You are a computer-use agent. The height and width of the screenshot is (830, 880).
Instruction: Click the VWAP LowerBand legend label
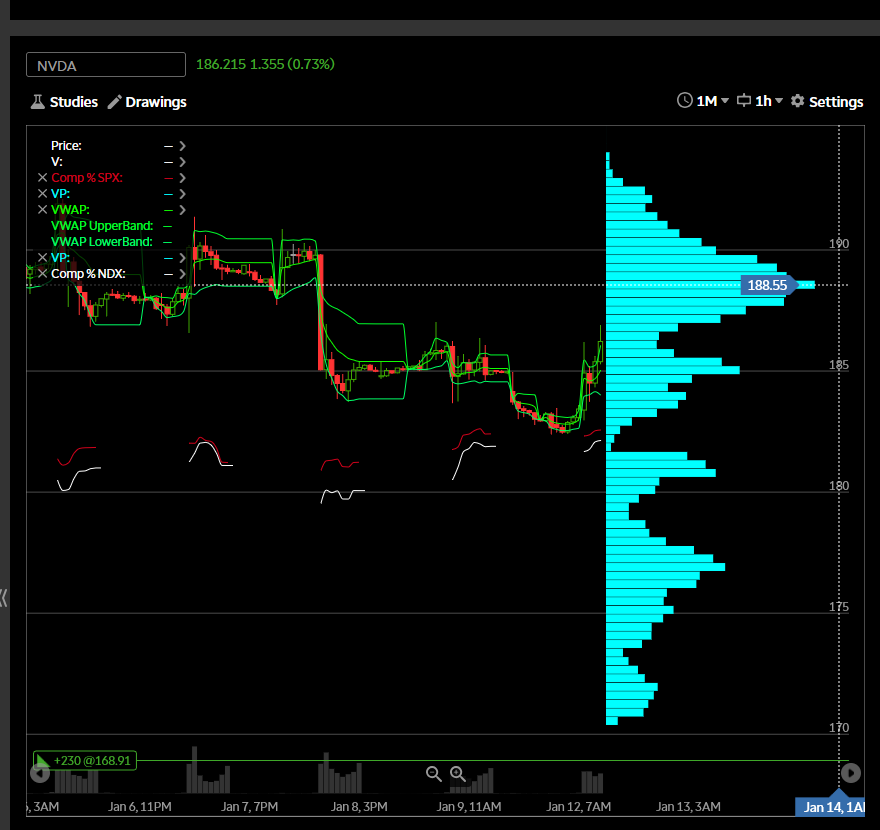point(102,242)
